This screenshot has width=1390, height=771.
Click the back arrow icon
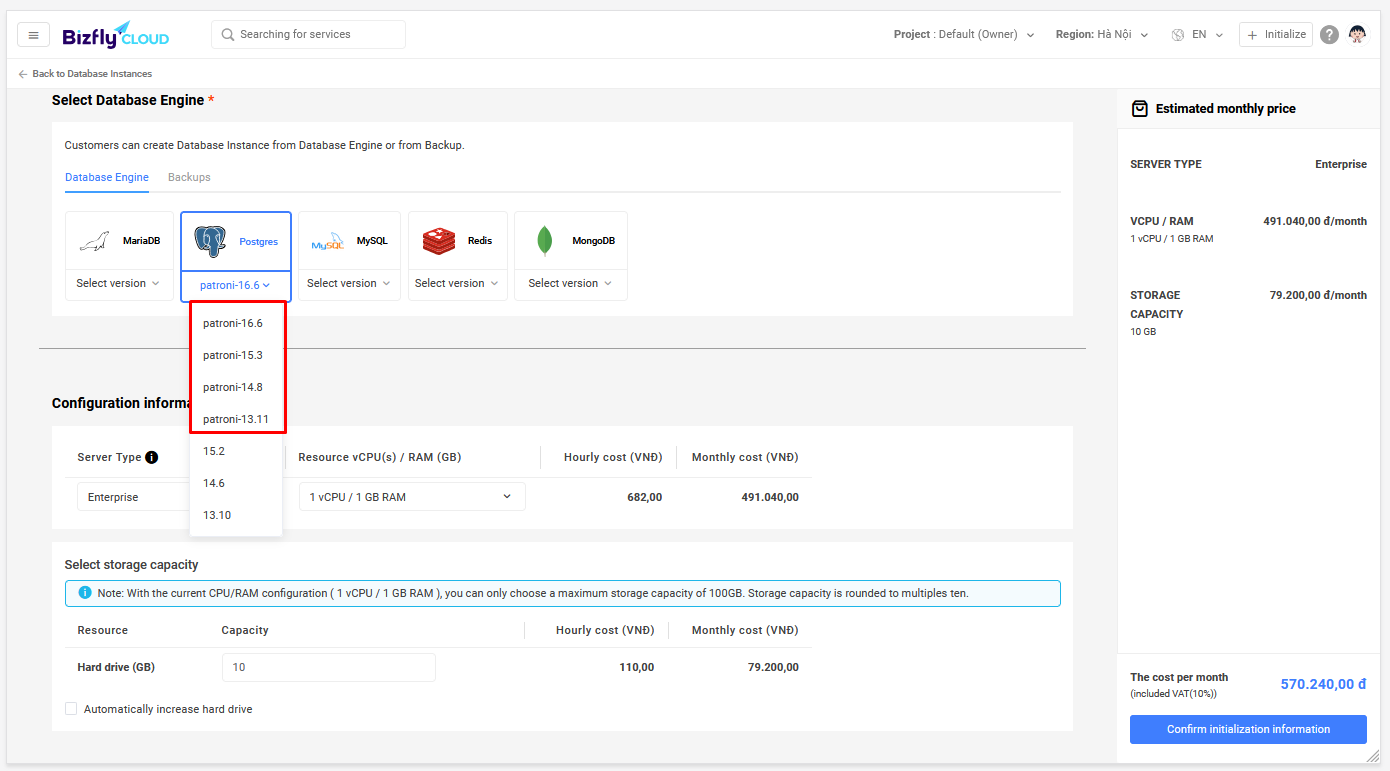coord(23,74)
